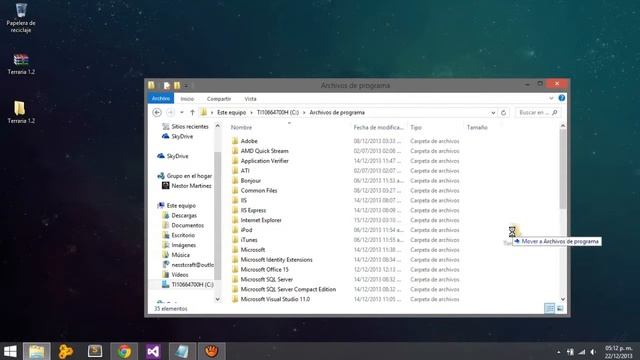Viewport: 640px width, 360px height.
Task: Launch Google Chrome from the taskbar
Action: [124, 351]
